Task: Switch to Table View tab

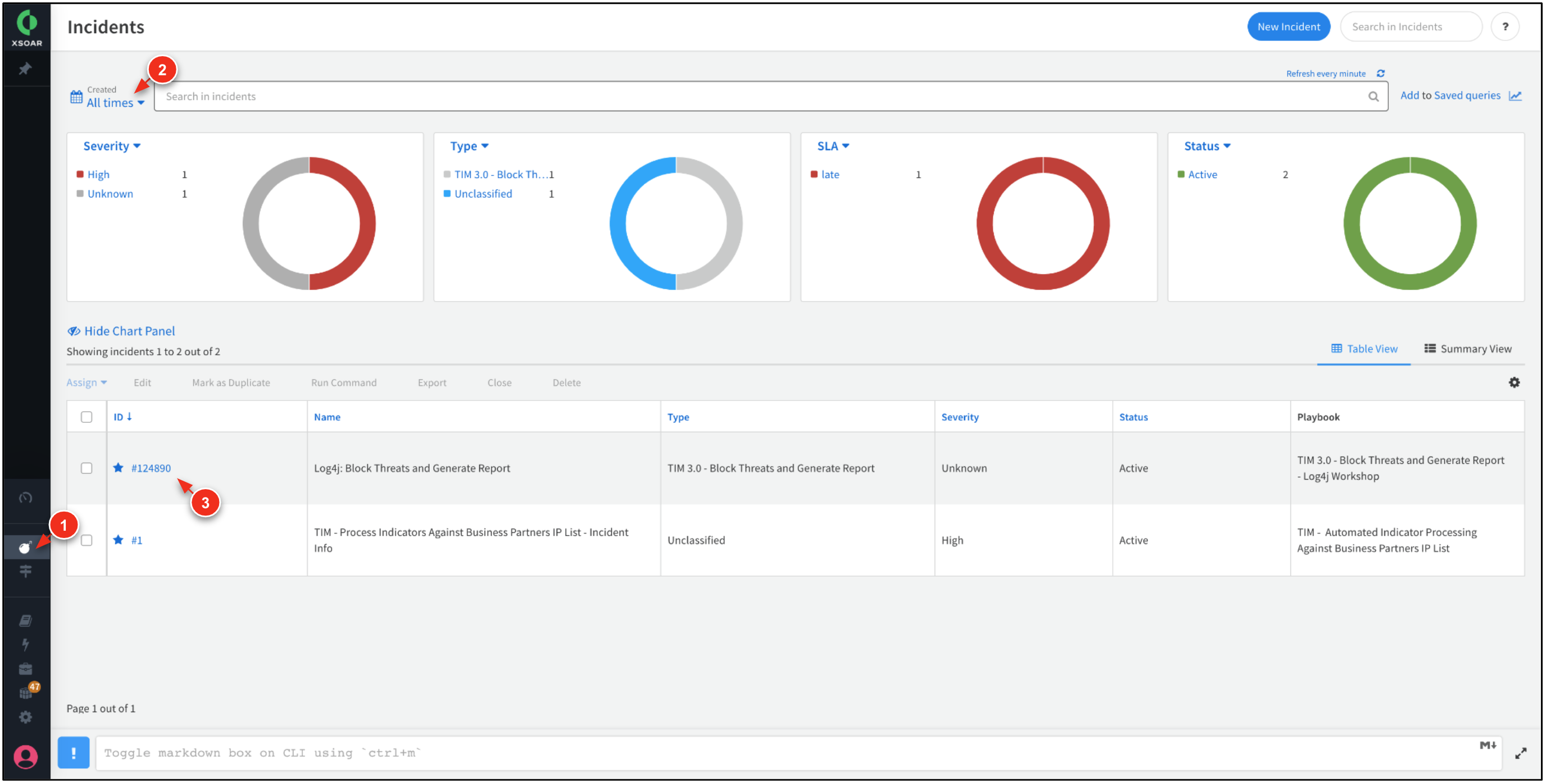Action: pyautogui.click(x=1363, y=349)
